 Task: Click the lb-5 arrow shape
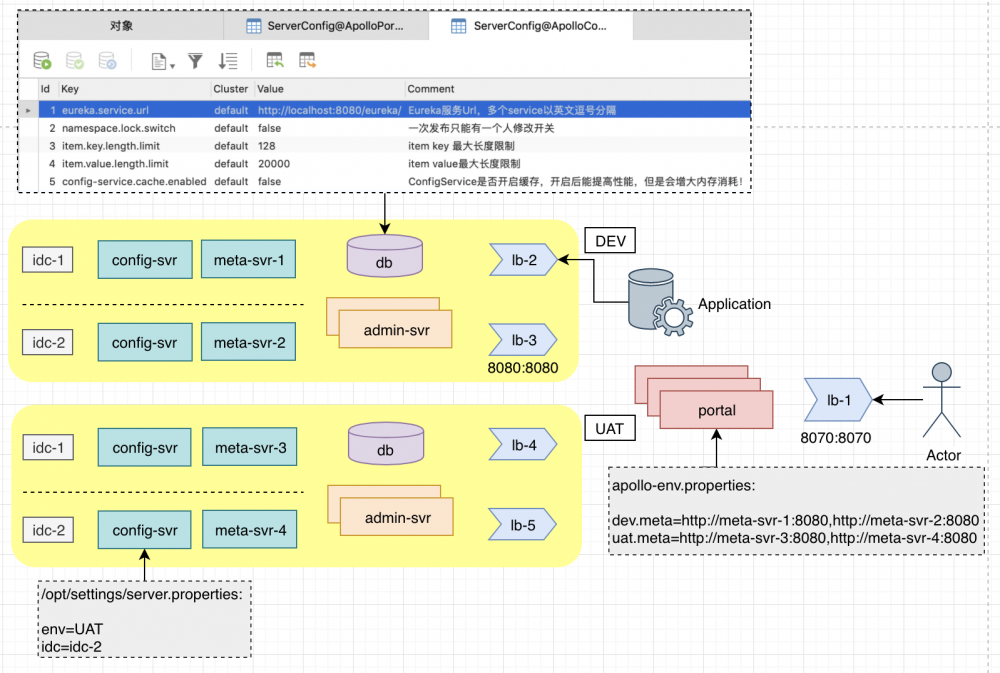523,525
